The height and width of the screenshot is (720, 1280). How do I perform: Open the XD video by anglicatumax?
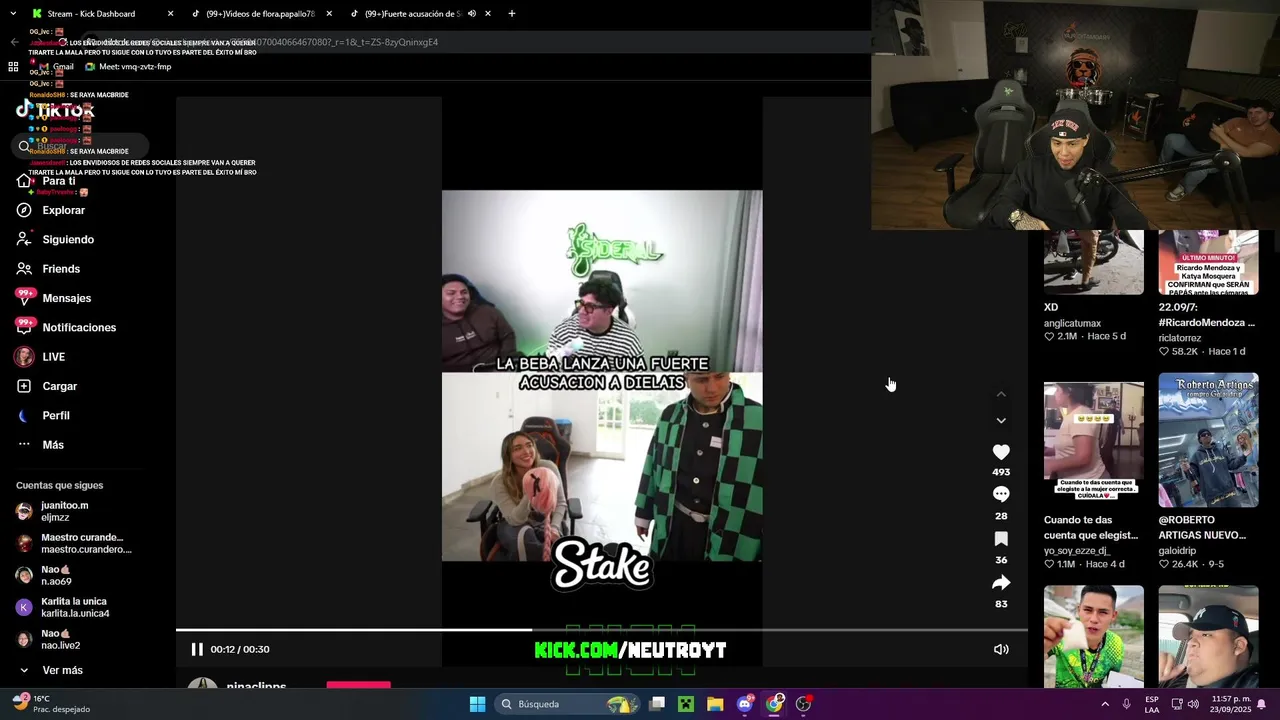point(1094,262)
